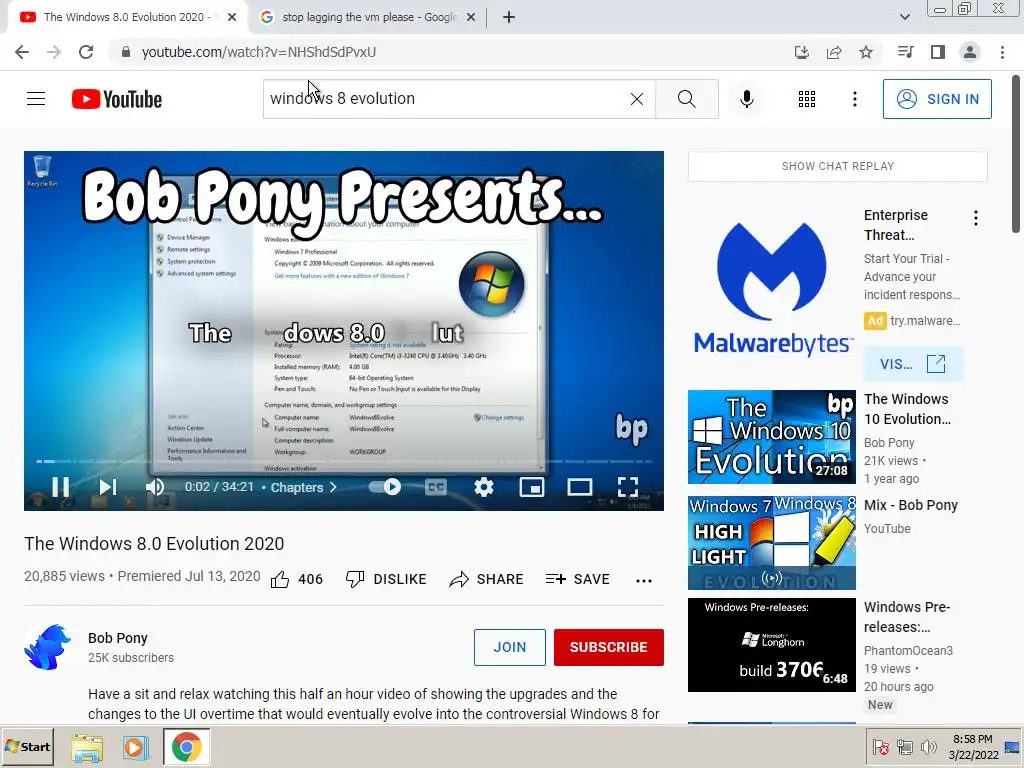Subscribe to Bob Pony
The height and width of the screenshot is (768, 1024).
tap(609, 647)
